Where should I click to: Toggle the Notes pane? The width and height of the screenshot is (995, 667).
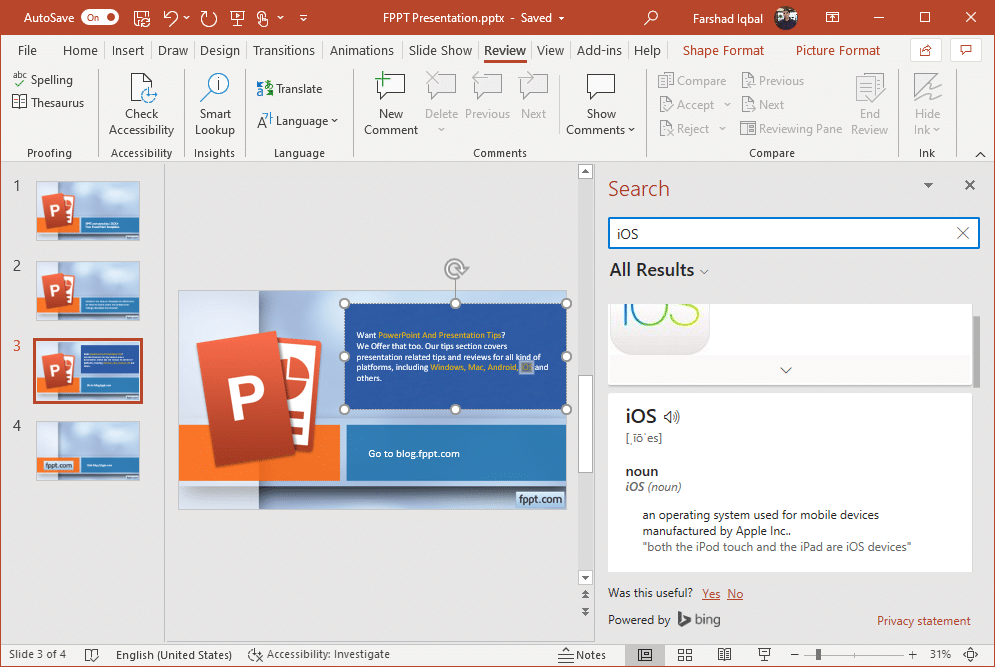coord(581,654)
